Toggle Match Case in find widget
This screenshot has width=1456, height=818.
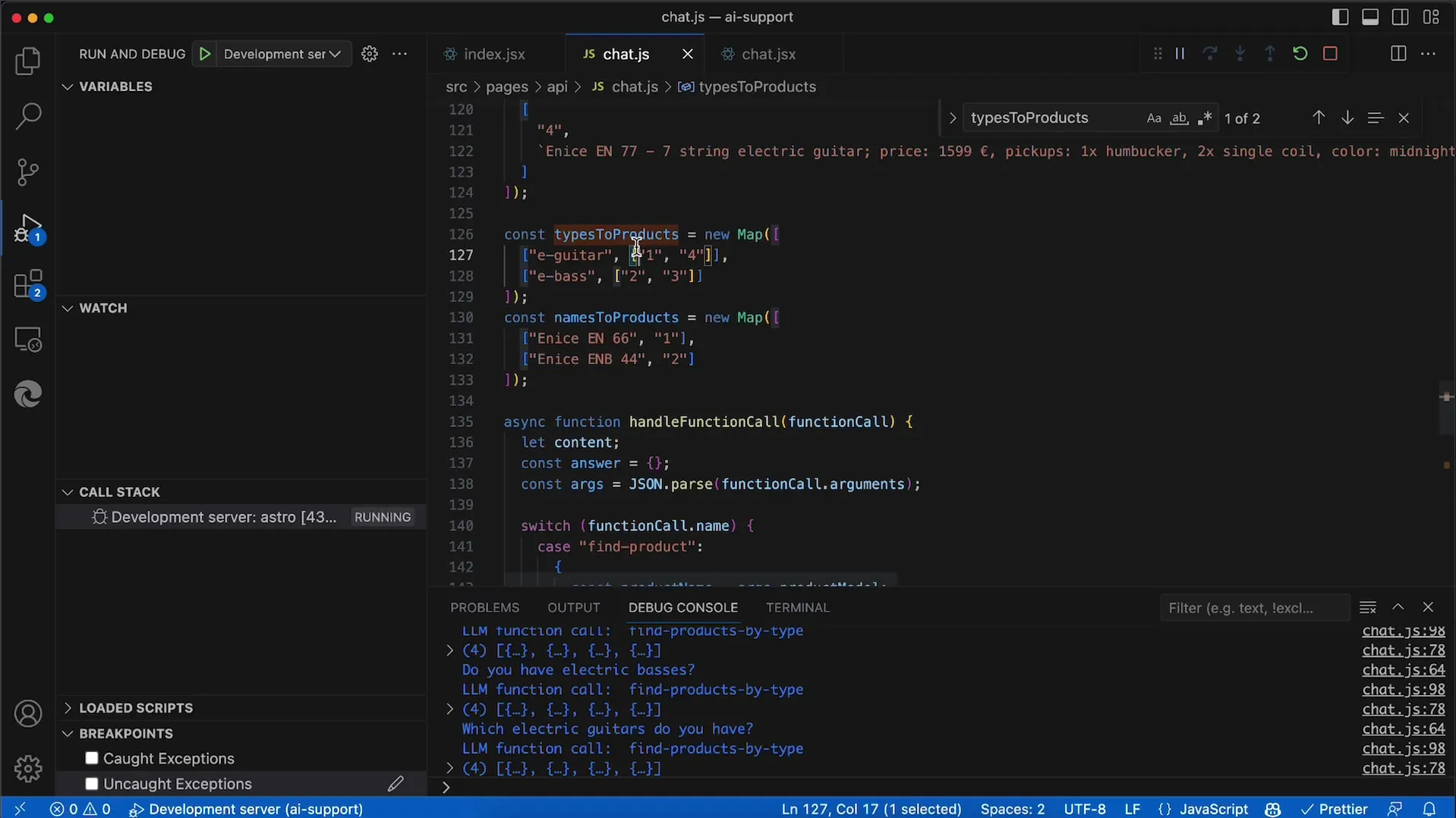coord(1154,118)
